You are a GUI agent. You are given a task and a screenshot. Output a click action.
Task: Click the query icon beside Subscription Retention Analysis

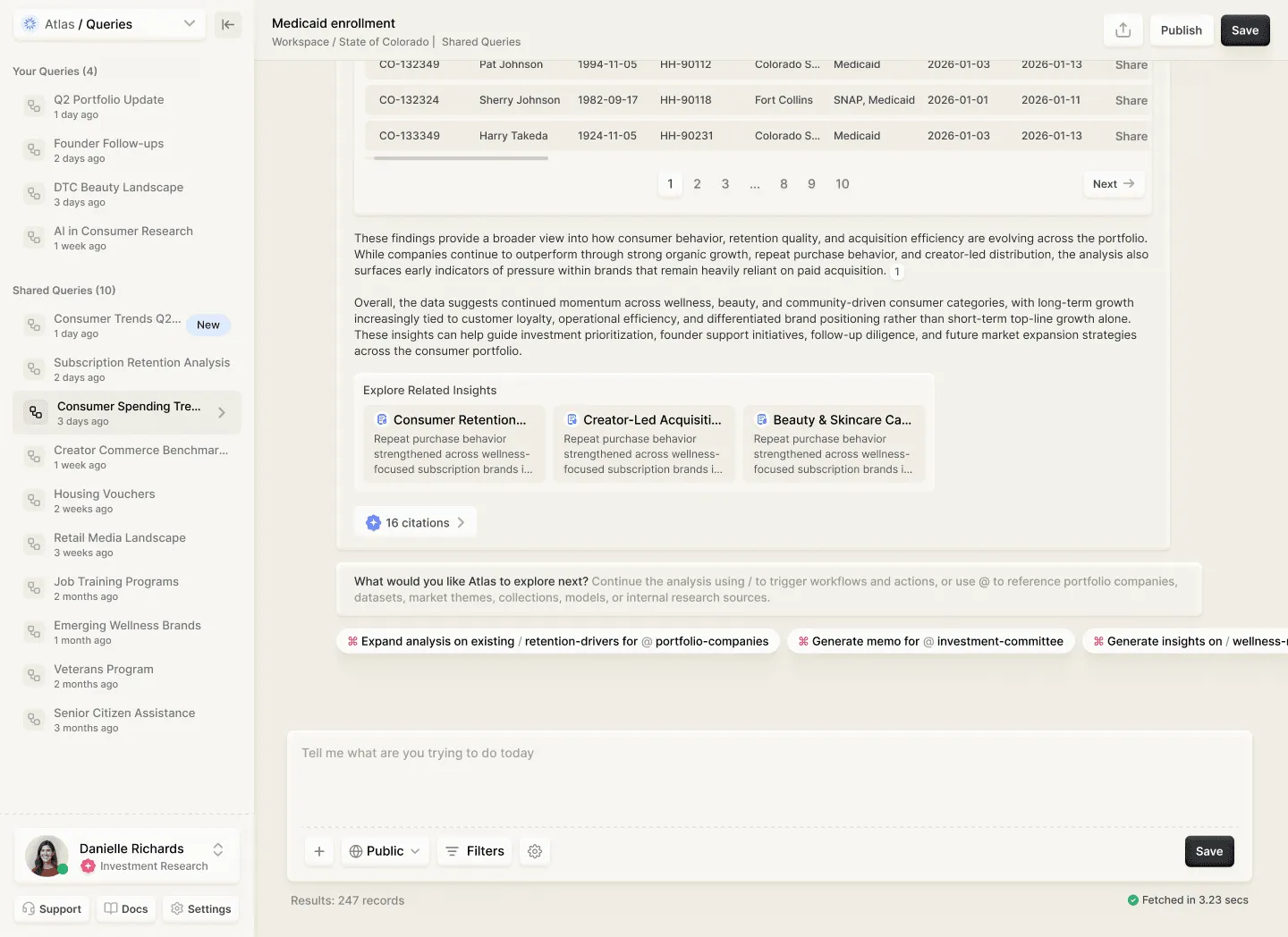coord(34,369)
